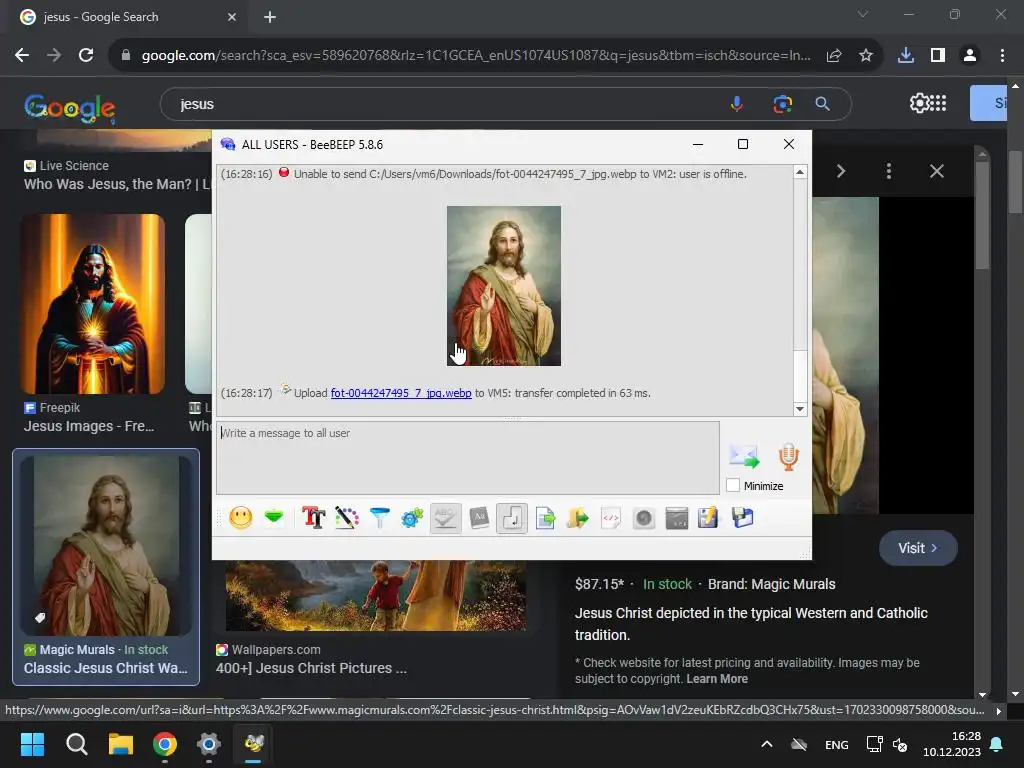
Task: Go to the Google logo homepage
Action: [70, 108]
